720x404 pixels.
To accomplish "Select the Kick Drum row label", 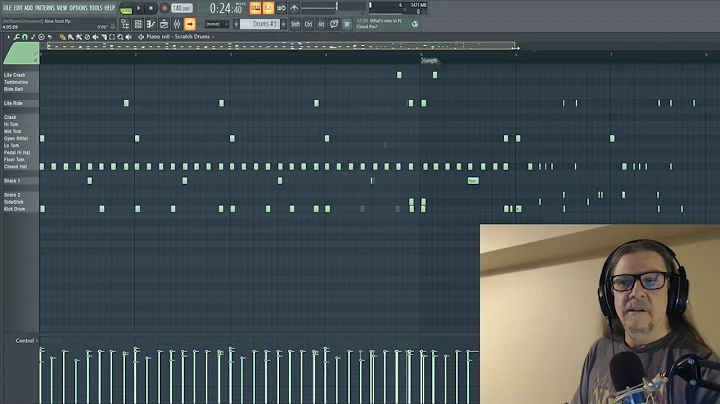I will [x=15, y=209].
